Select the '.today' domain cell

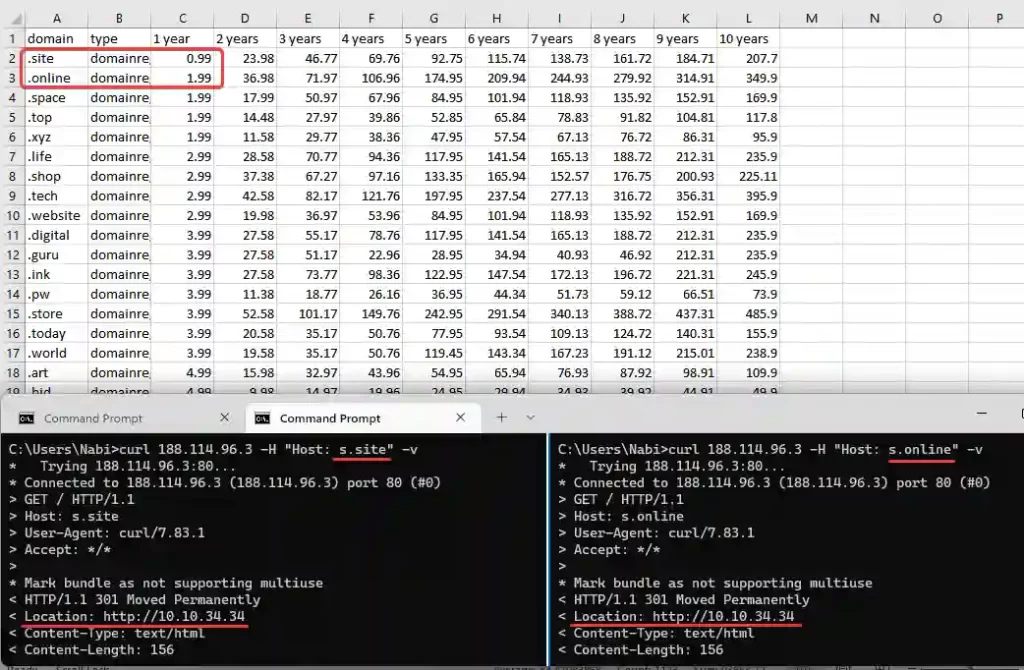click(x=56, y=333)
